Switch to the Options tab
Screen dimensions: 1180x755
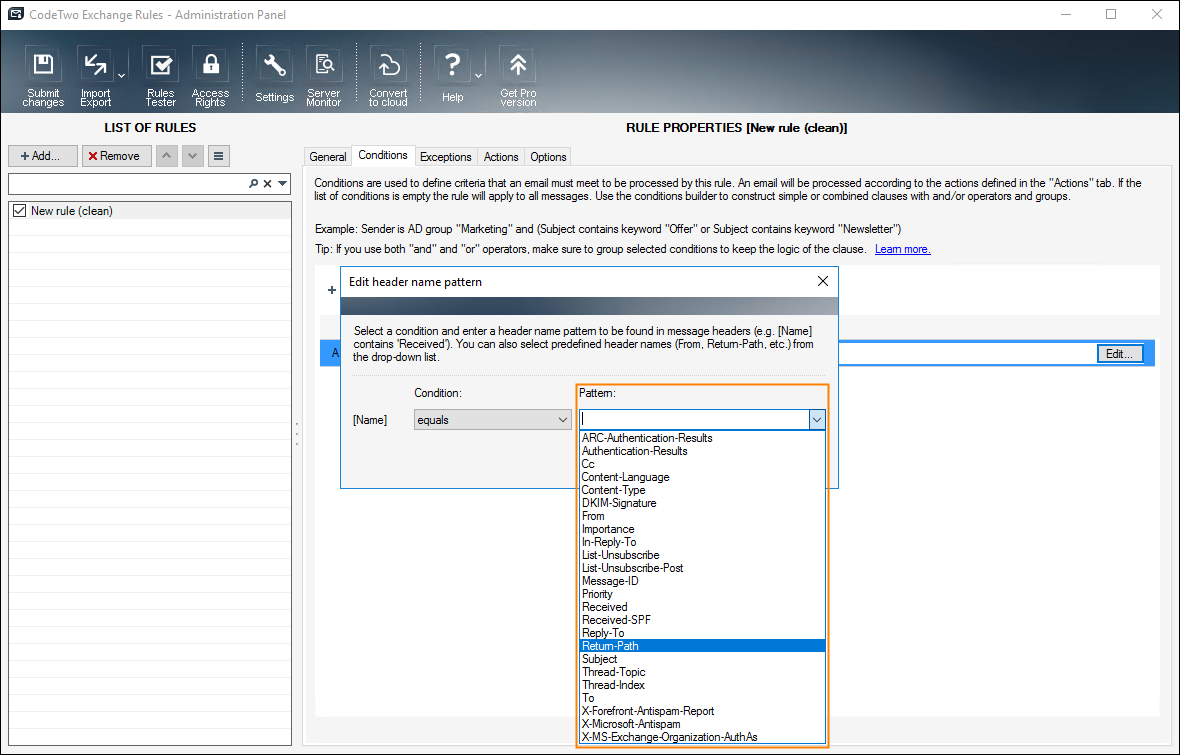point(548,157)
